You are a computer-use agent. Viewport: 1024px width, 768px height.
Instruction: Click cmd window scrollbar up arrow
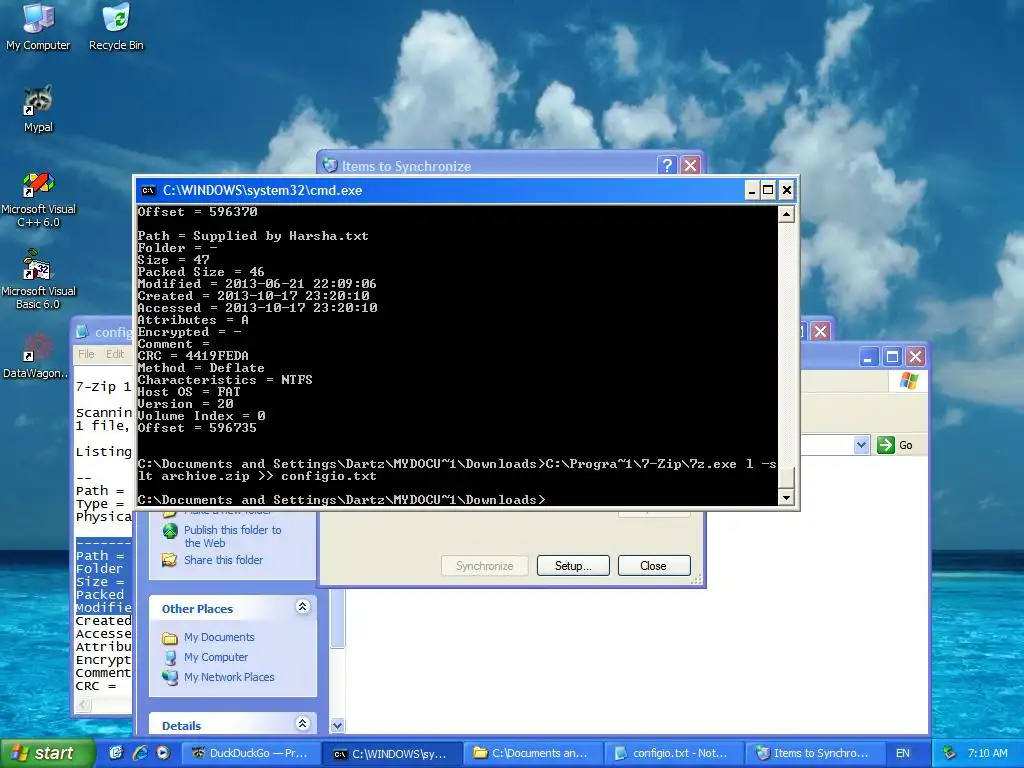[x=786, y=214]
